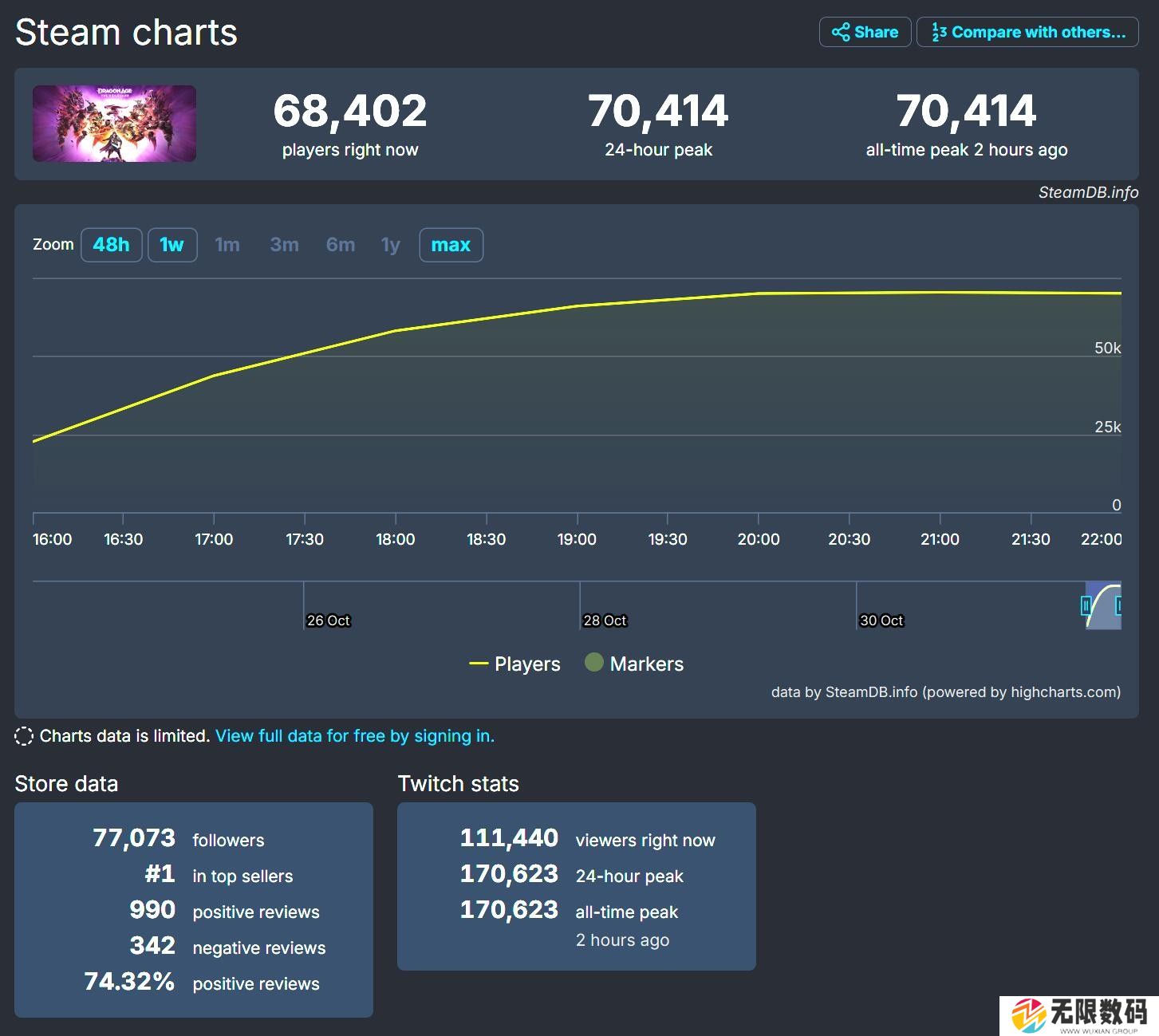Click the #1 in top sellers entry

point(219,874)
